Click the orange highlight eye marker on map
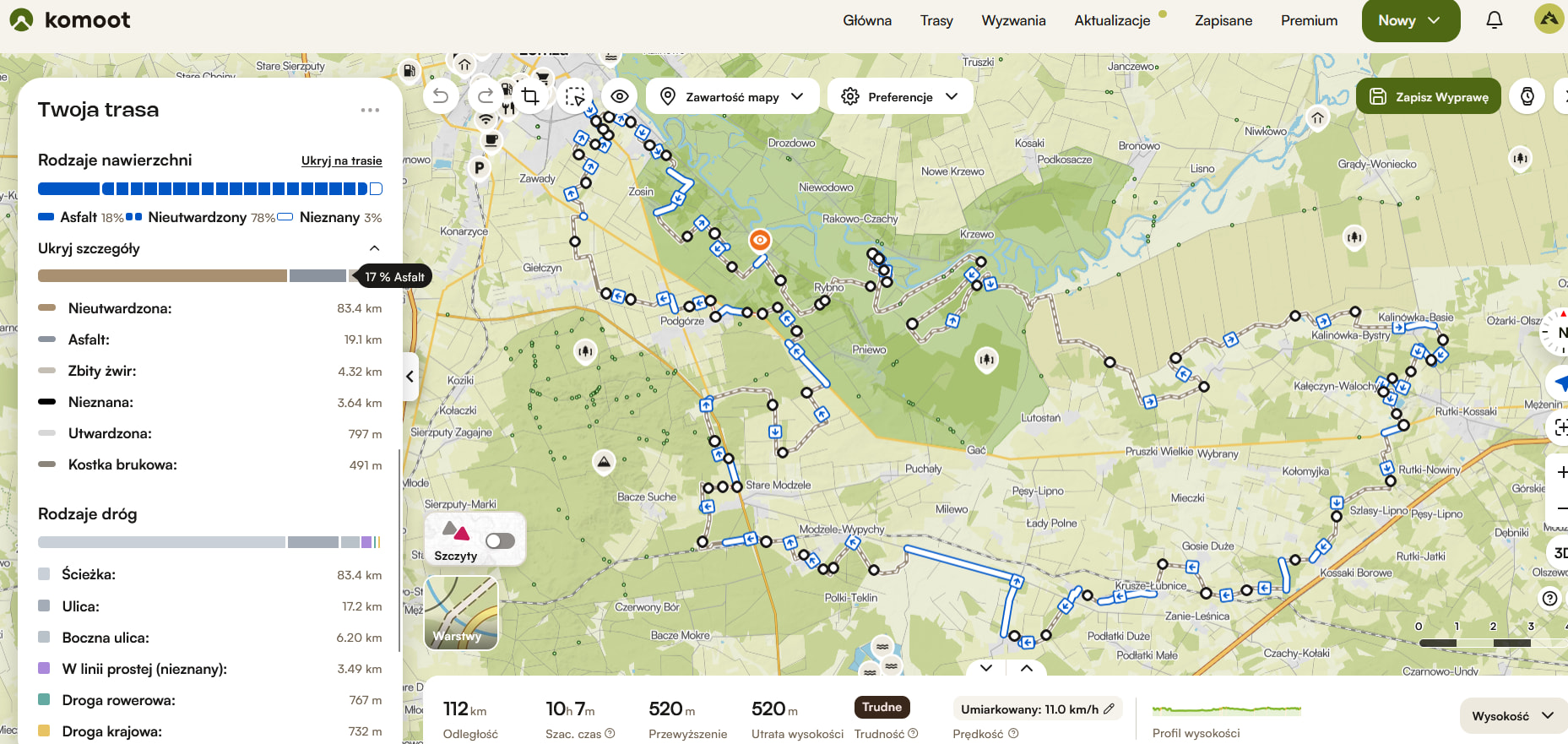 click(760, 241)
